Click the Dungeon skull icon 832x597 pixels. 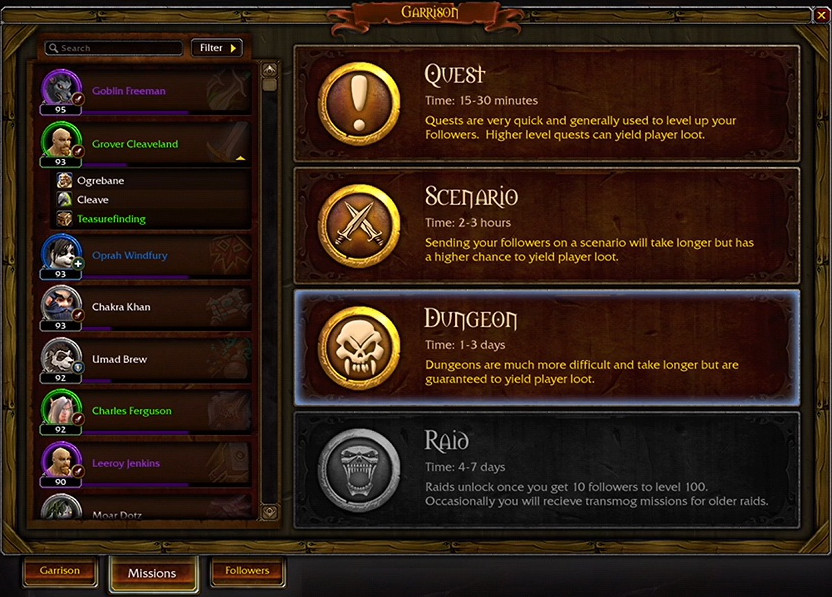[x=359, y=348]
